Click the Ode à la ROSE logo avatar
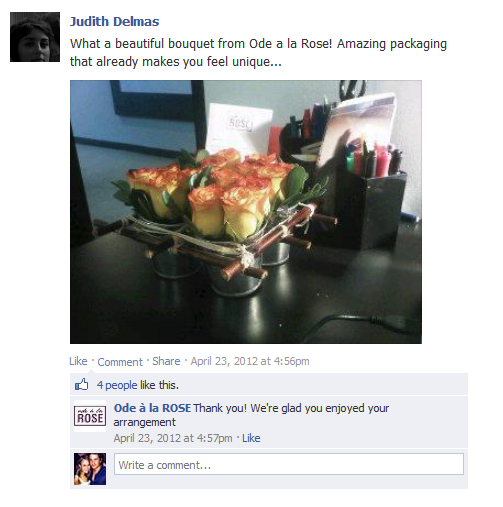The height and width of the screenshot is (507, 503). point(90,416)
